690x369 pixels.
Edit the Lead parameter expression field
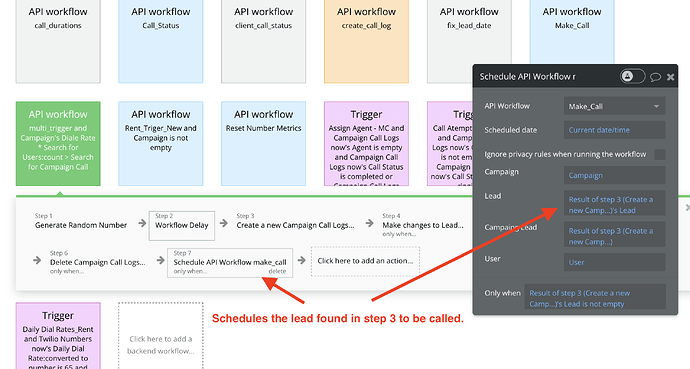tap(614, 203)
